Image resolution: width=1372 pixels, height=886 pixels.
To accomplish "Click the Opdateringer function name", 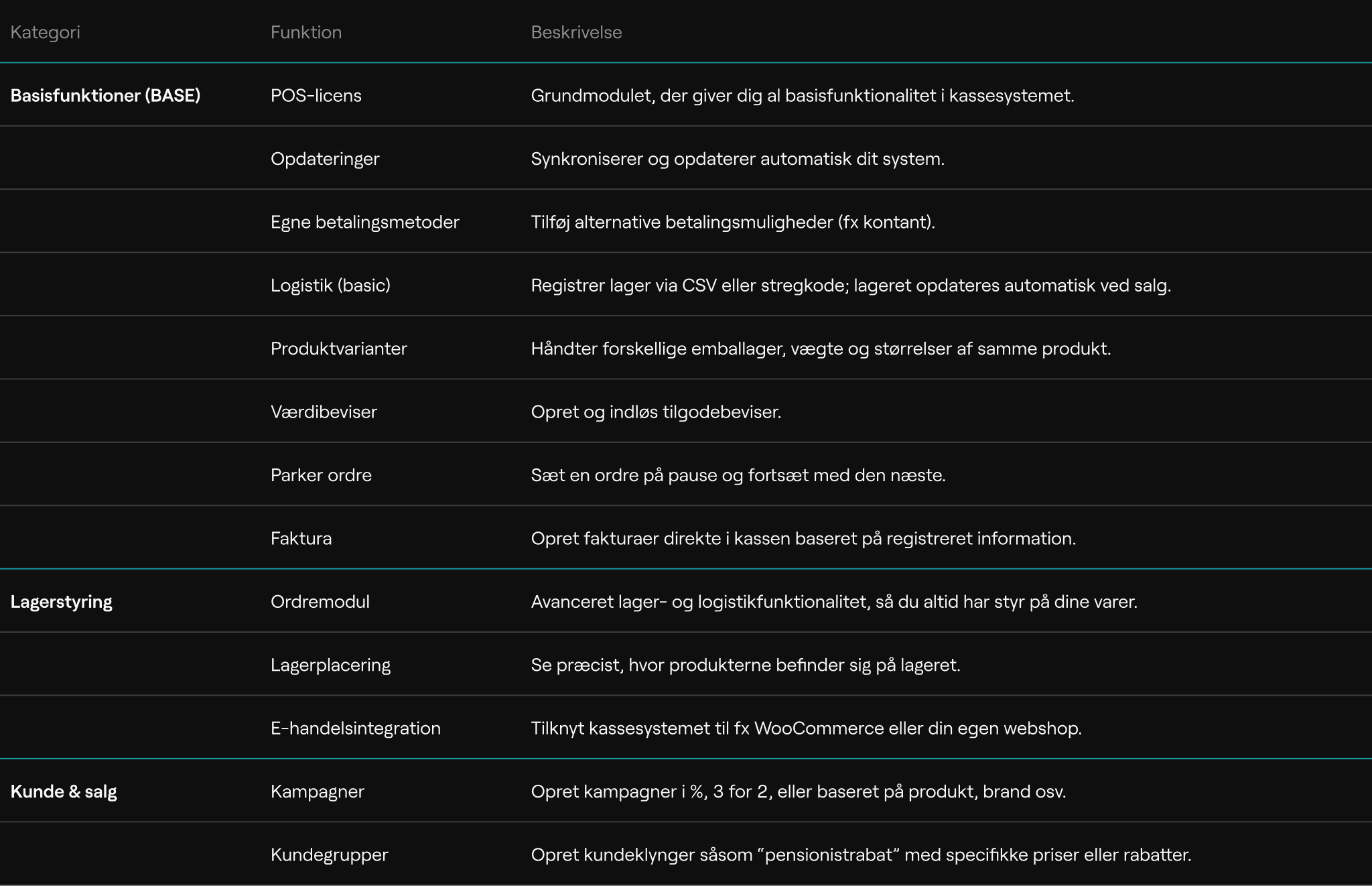I will (325, 159).
